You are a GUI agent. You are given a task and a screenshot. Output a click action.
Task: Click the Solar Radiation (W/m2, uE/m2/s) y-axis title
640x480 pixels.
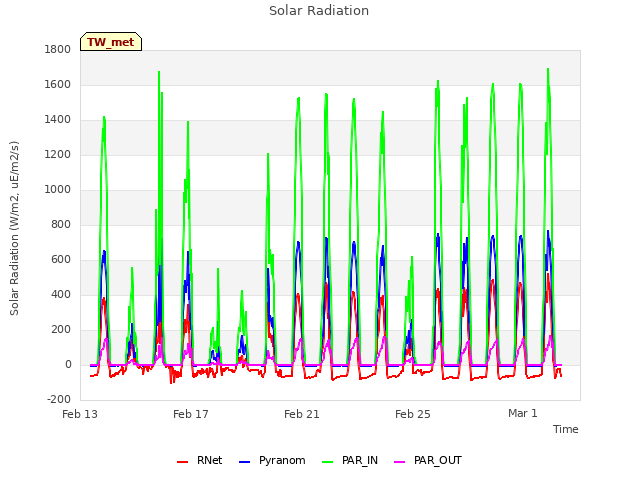tap(14, 228)
